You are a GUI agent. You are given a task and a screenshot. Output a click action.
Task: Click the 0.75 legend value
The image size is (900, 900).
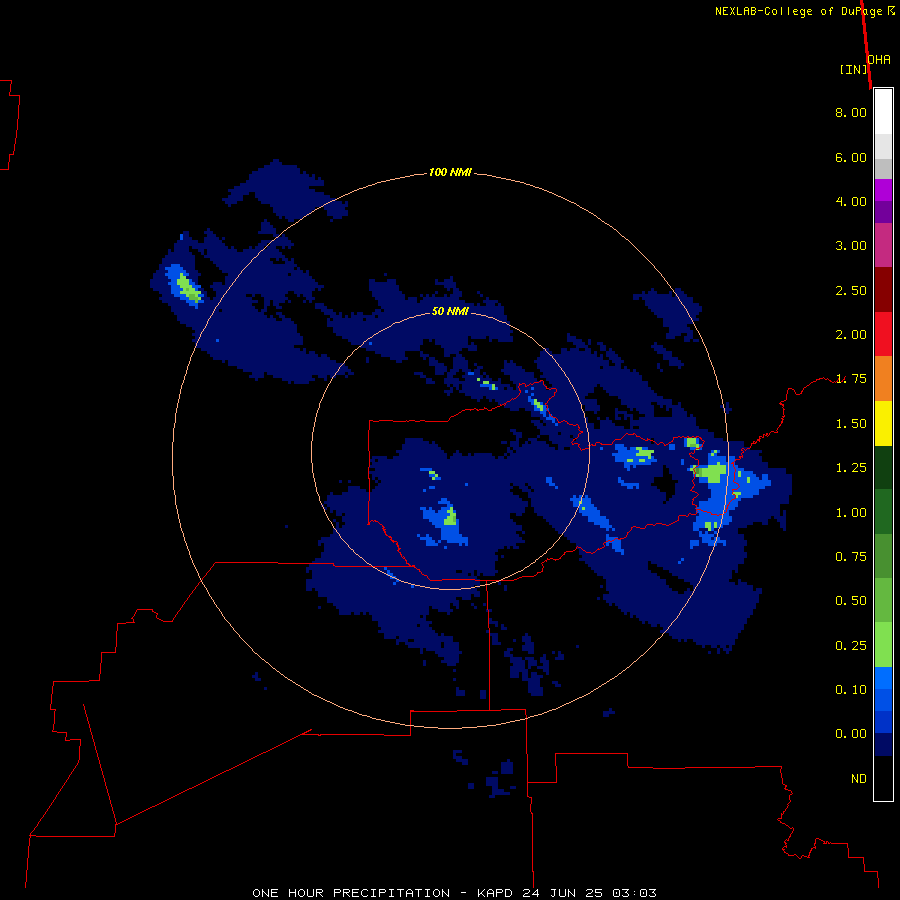(x=851, y=557)
